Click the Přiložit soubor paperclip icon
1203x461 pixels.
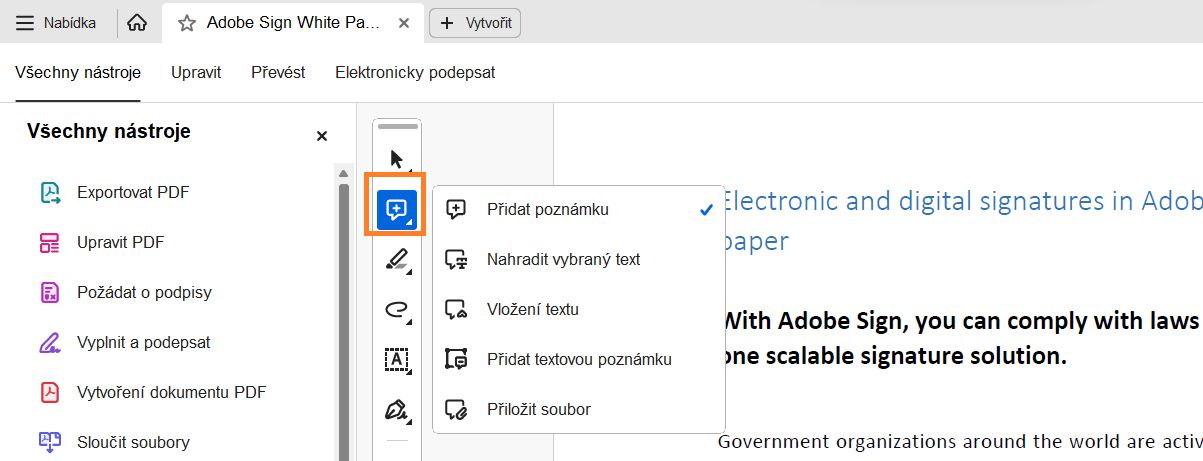457,409
